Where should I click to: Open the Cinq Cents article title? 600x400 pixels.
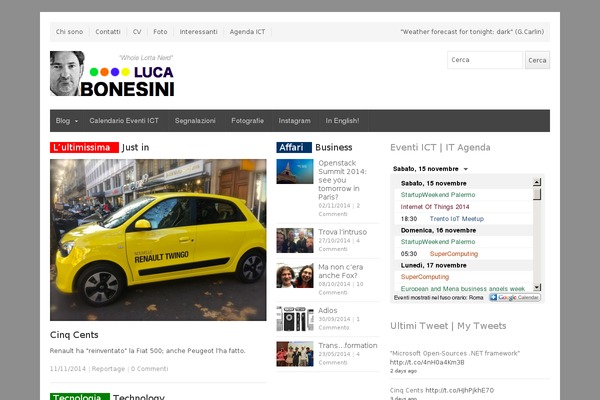click(74, 335)
